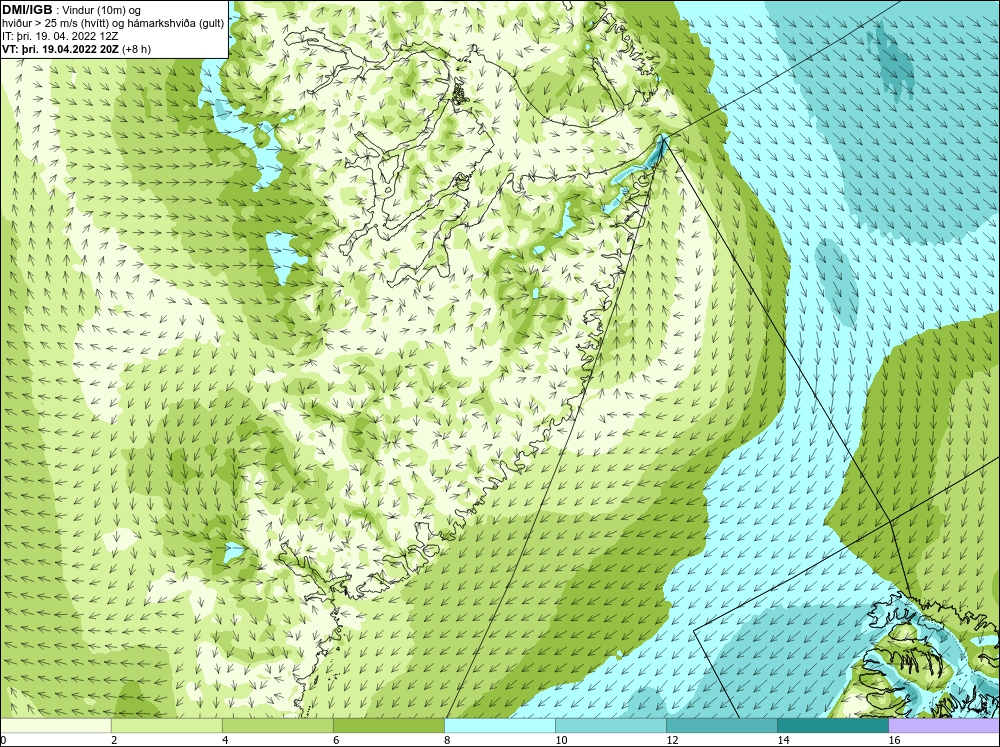Image resolution: width=1000 pixels, height=747 pixels.
Task: Click the legend scale label '8'
Action: click(447, 740)
